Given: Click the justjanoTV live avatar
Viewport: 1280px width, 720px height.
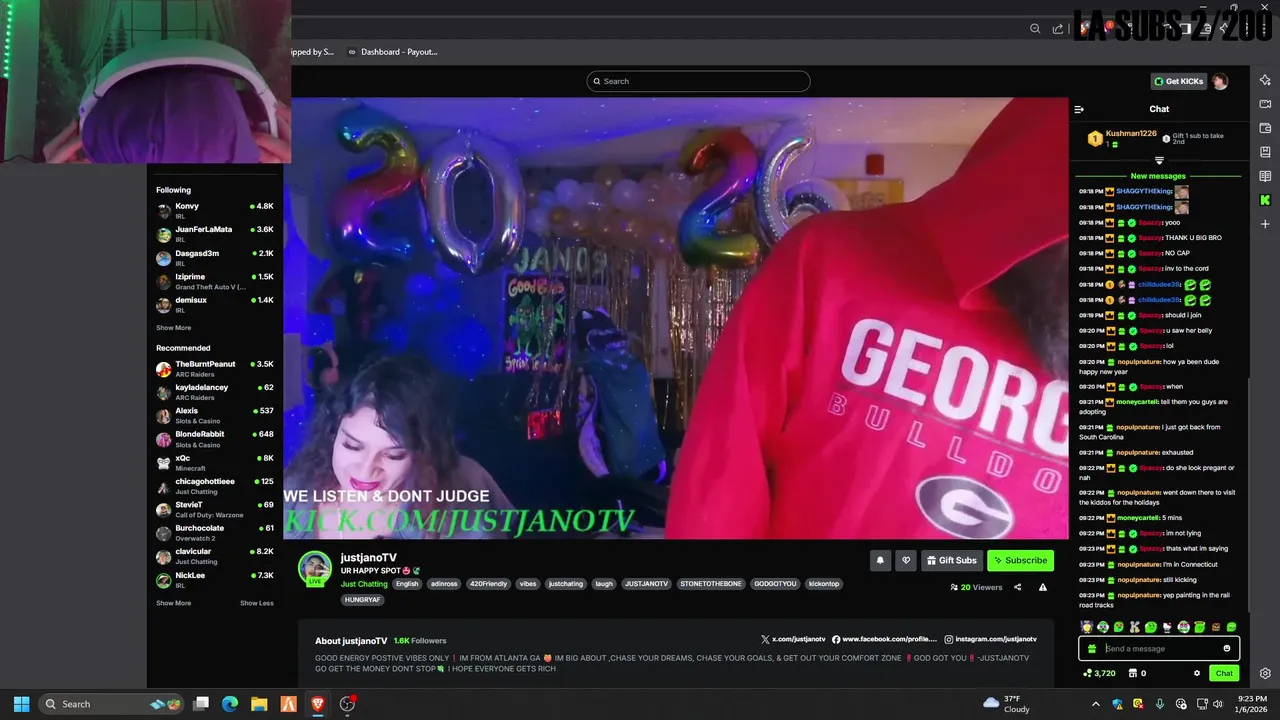Looking at the screenshot, I should point(315,567).
